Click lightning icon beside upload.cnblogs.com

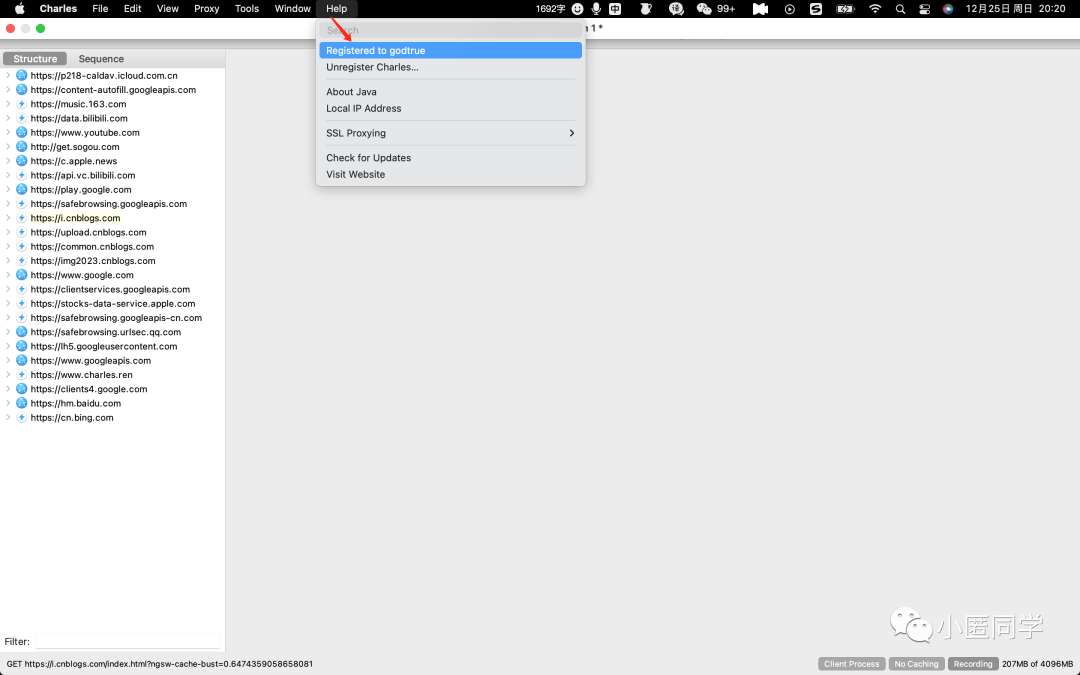[21, 232]
